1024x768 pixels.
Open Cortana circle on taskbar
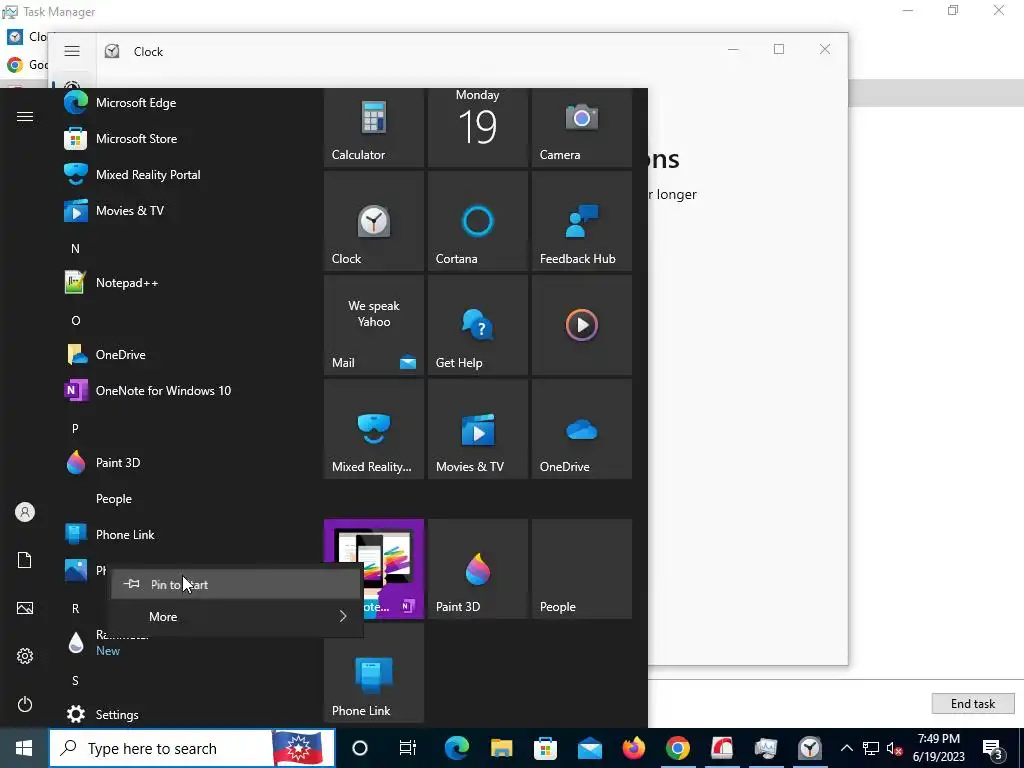(360, 748)
